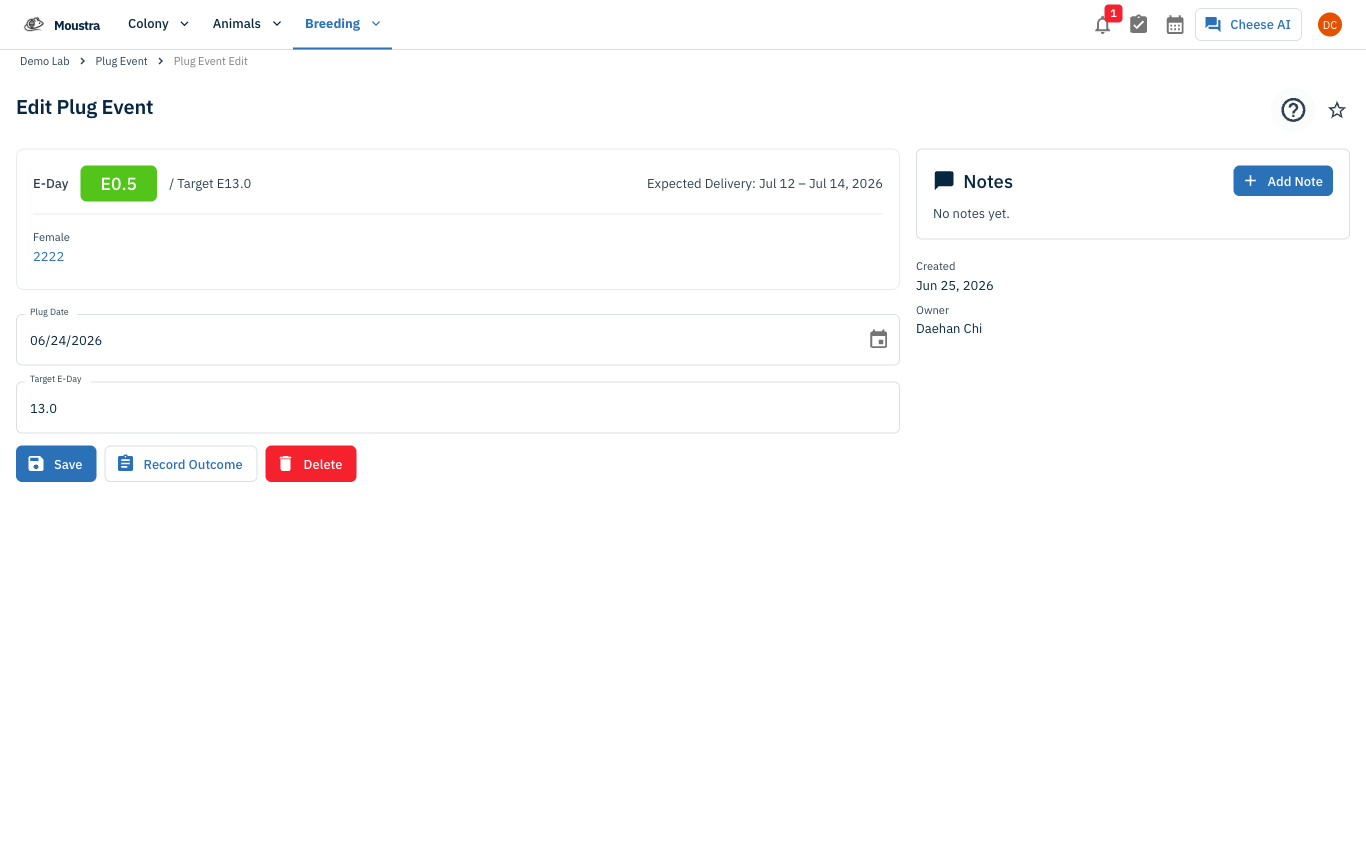Open the help question mark icon
Screen dimensions: 1366x854
pos(1293,110)
